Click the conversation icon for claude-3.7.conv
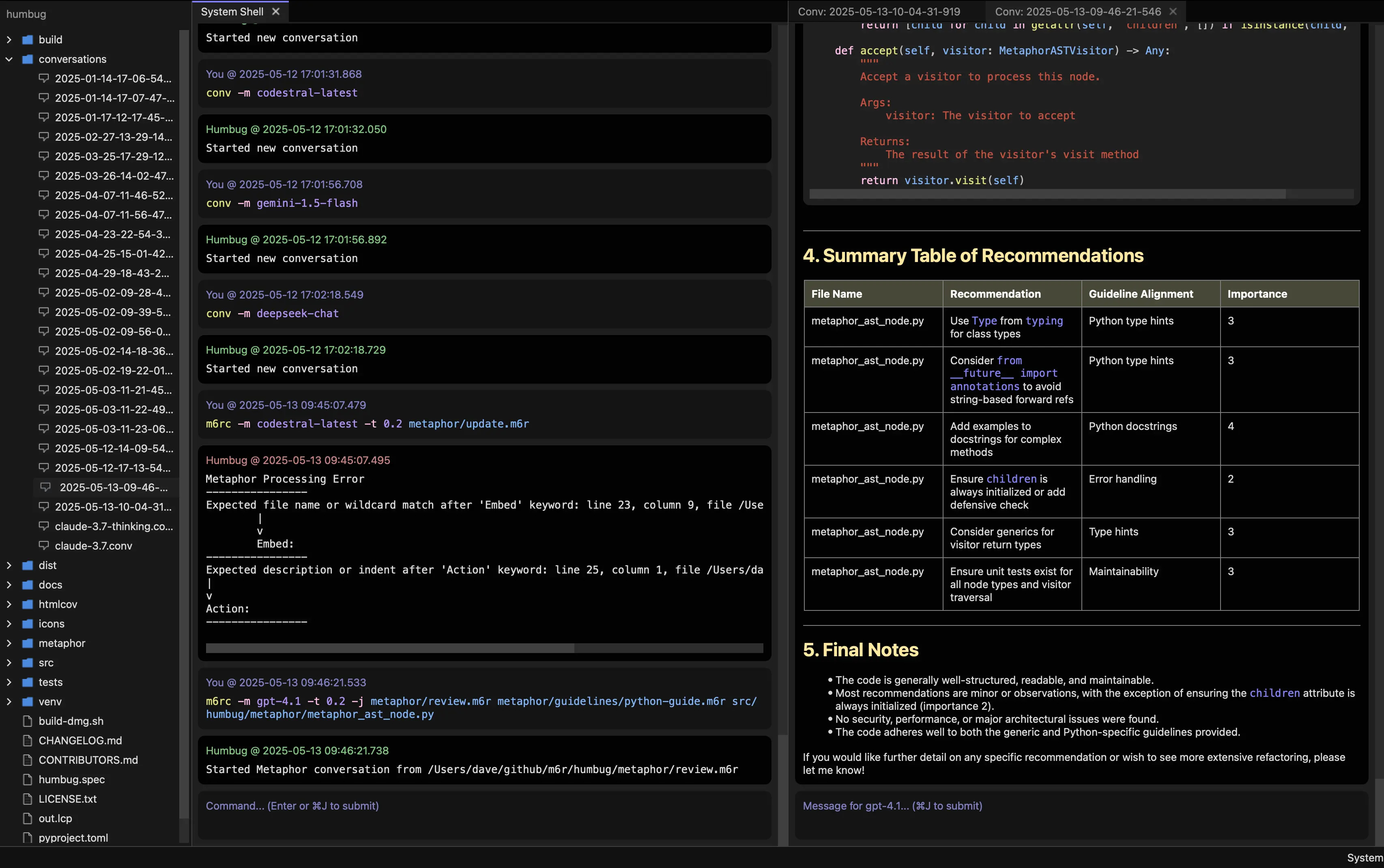 tap(44, 546)
